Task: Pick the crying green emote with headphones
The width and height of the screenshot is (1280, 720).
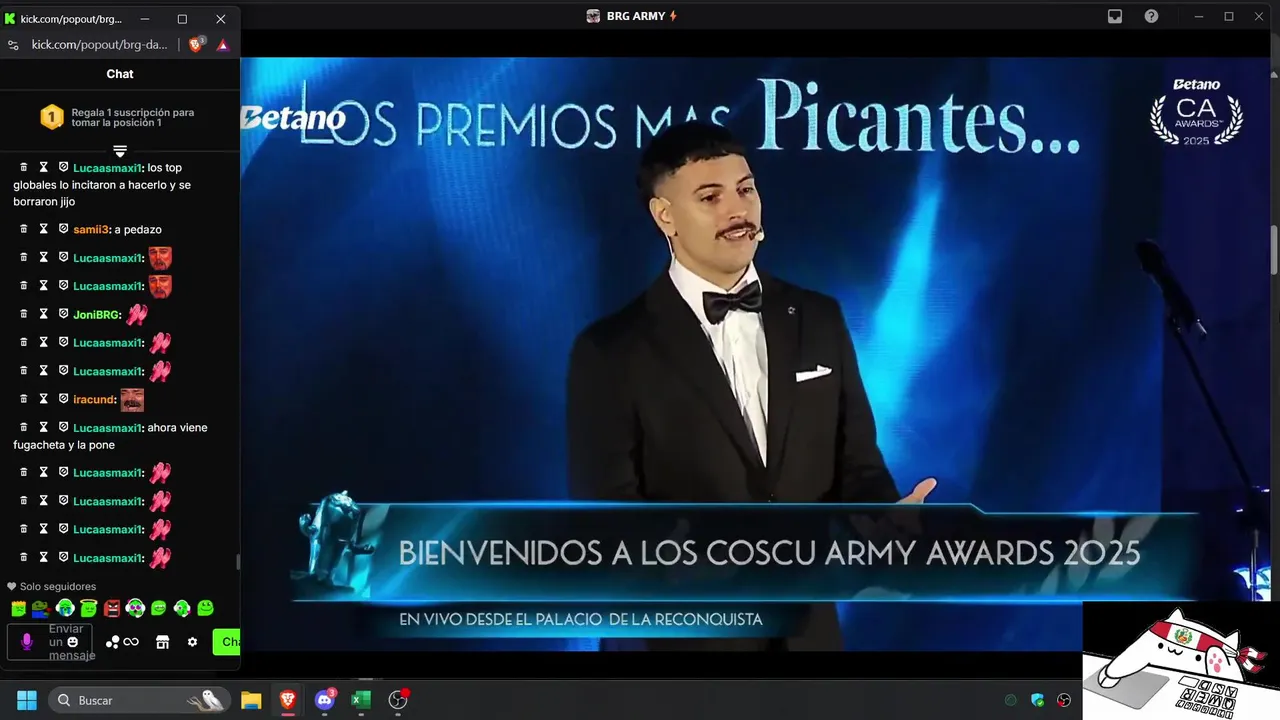Action: point(65,608)
